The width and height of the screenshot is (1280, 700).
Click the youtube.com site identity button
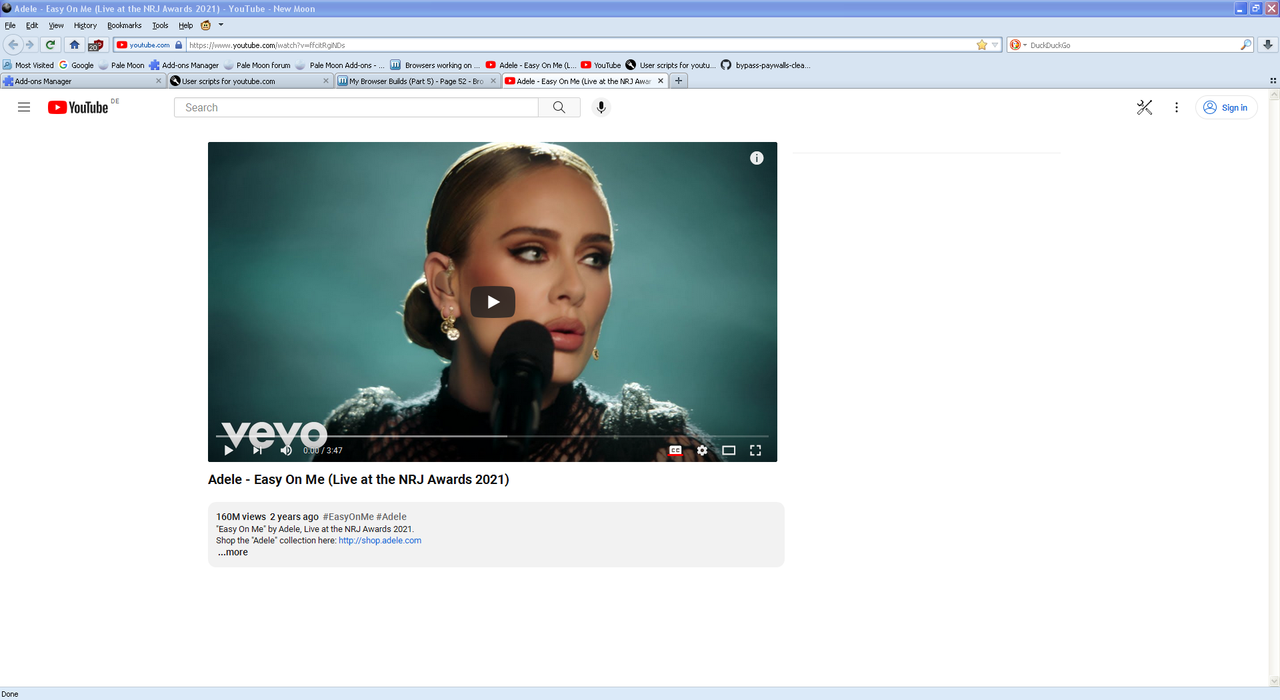coord(149,45)
